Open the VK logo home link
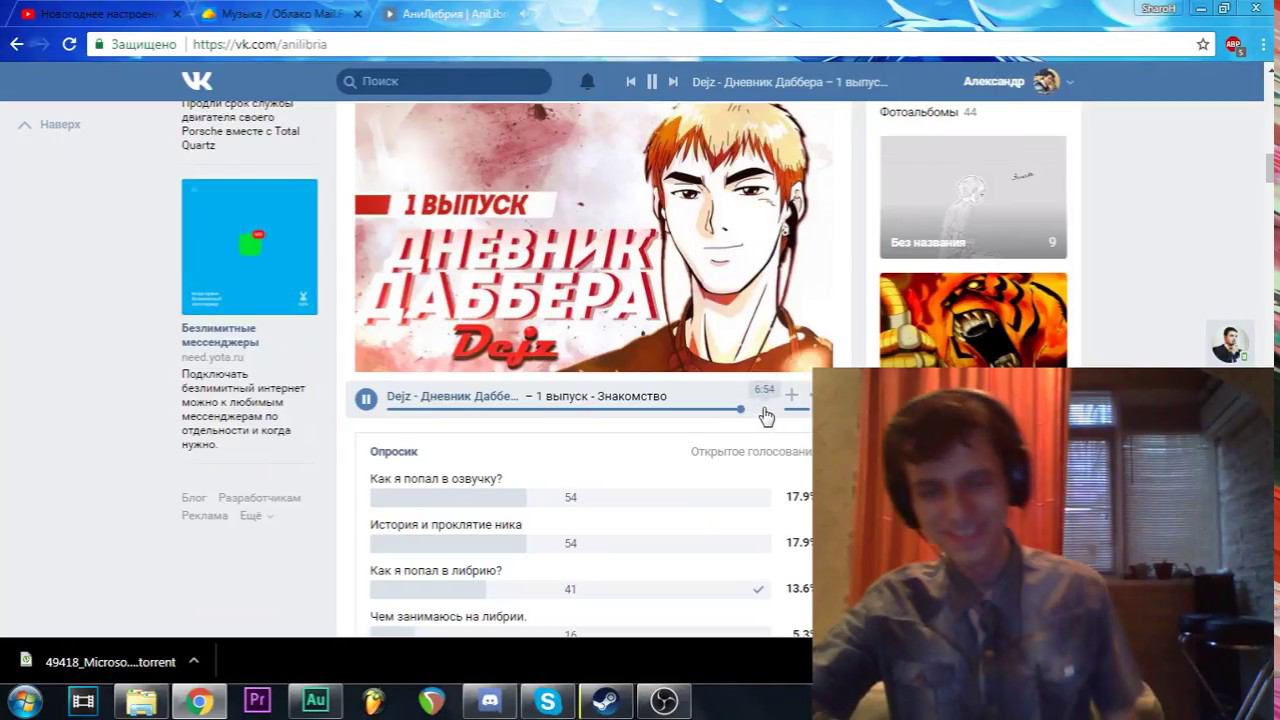This screenshot has width=1280, height=720. pyautogui.click(x=197, y=81)
